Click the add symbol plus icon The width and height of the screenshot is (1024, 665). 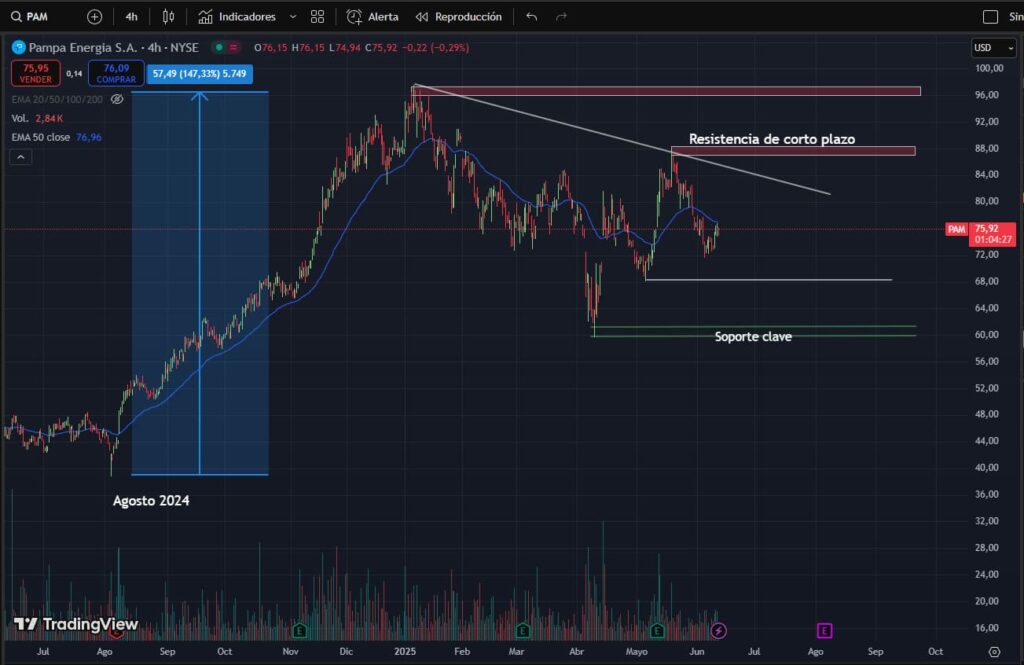(94, 17)
